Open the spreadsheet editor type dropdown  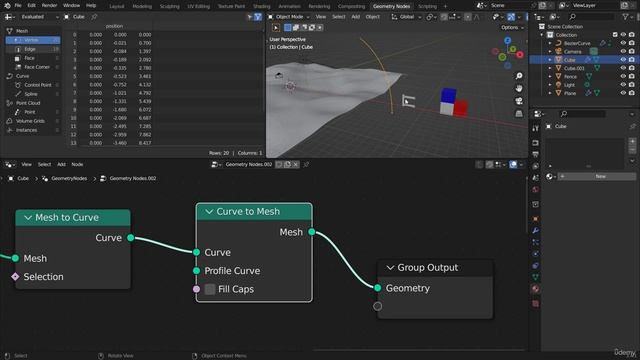pyautogui.click(x=9, y=17)
